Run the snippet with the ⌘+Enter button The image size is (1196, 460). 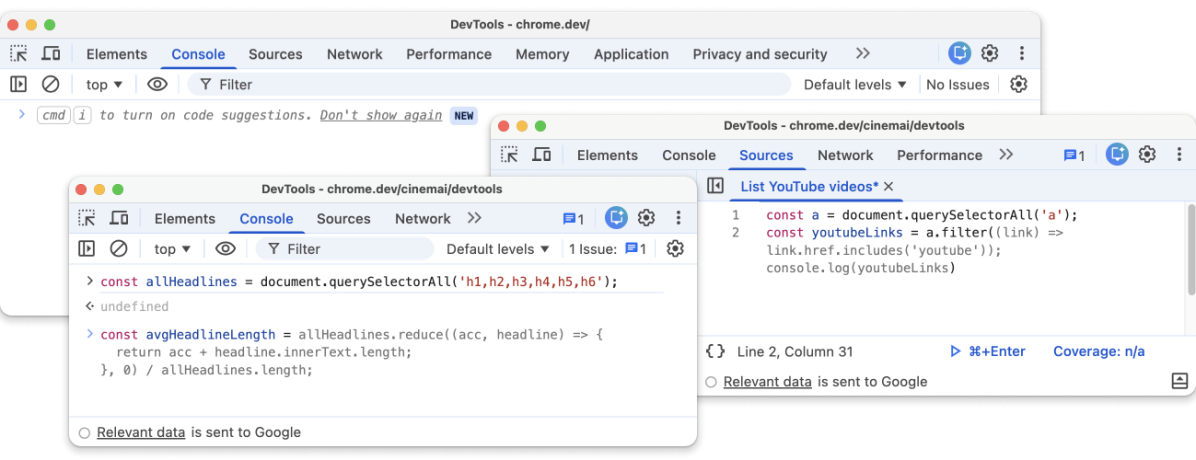[x=987, y=351]
